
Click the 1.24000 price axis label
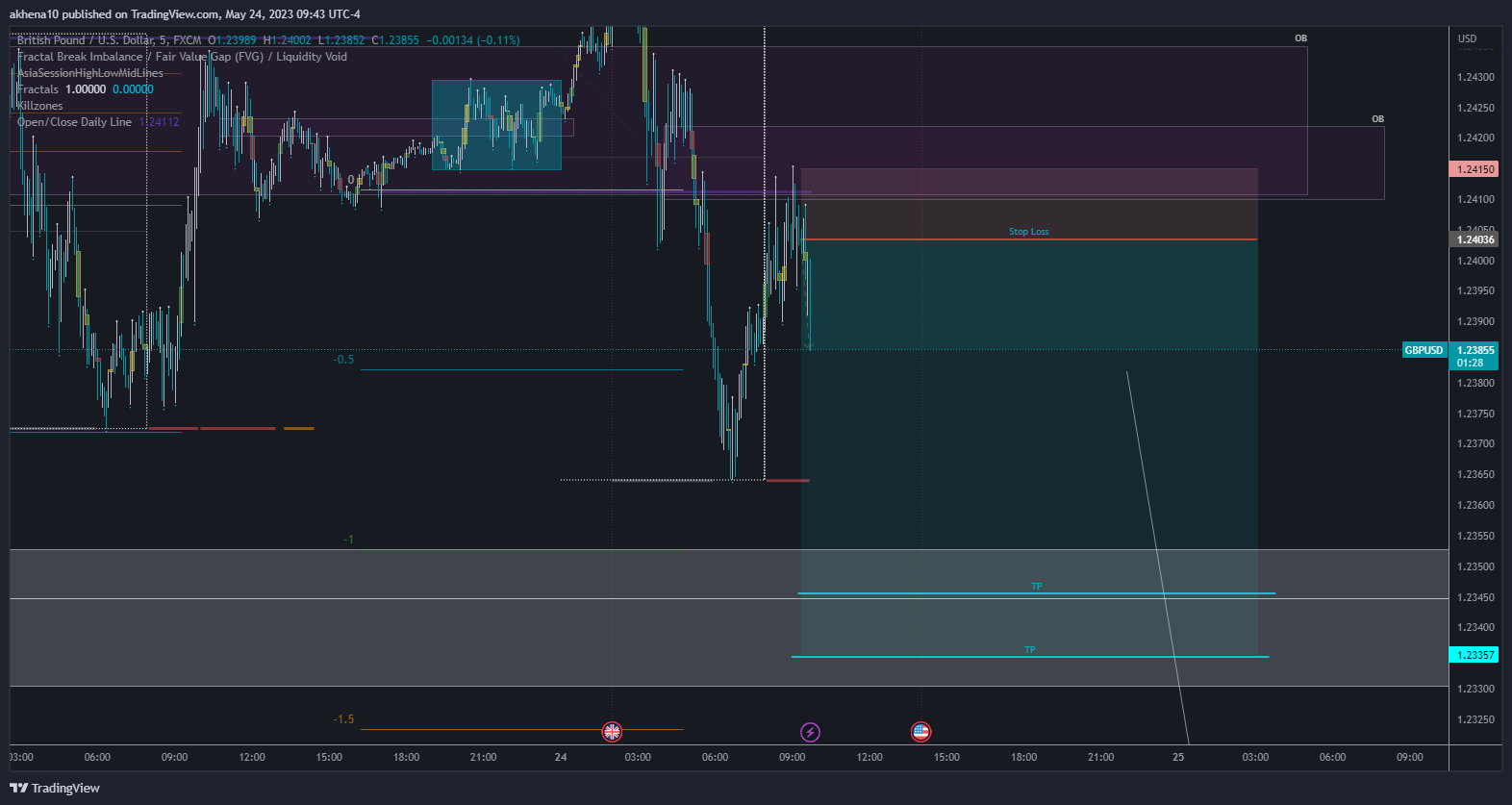[x=1475, y=261]
